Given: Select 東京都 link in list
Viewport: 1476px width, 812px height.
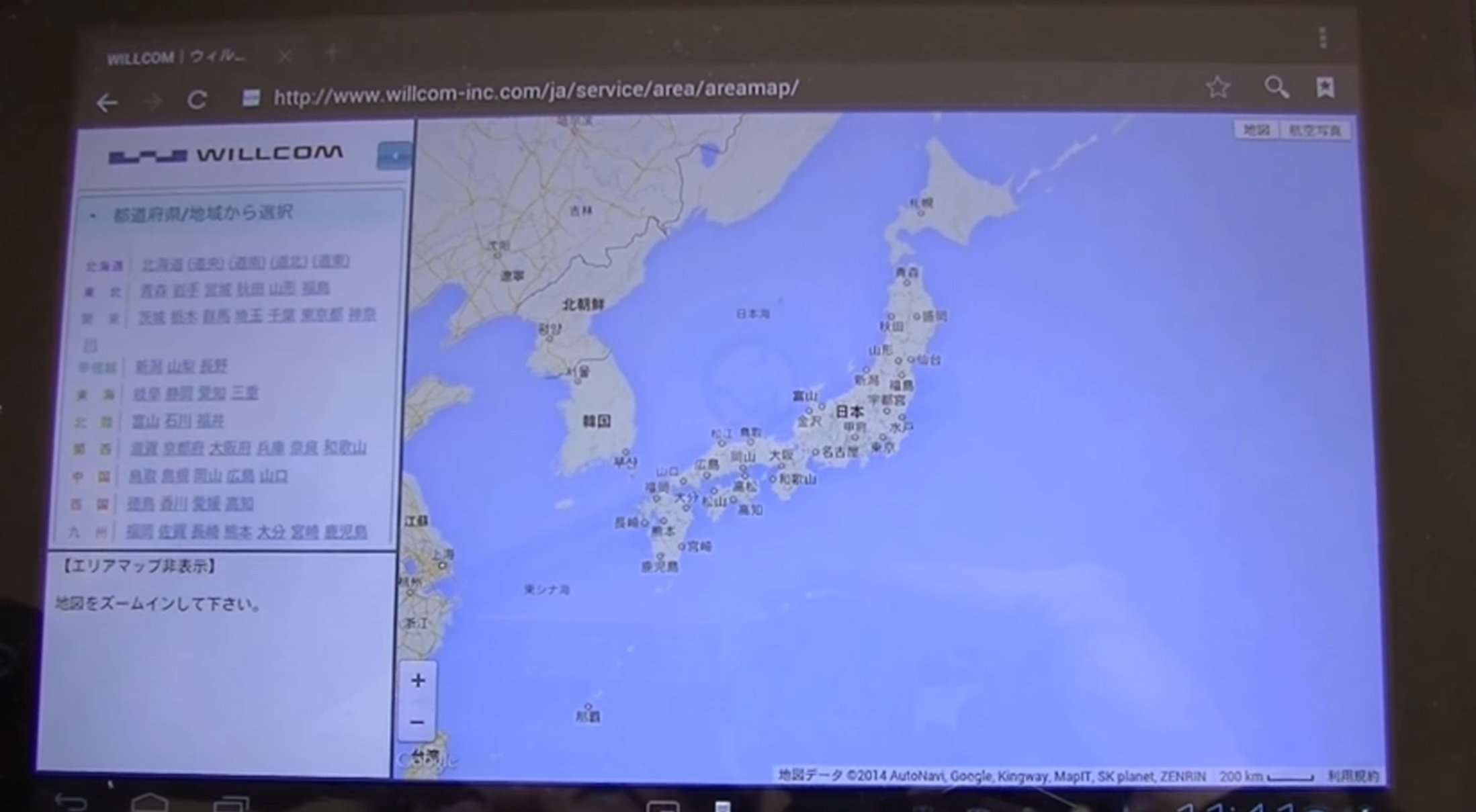Looking at the screenshot, I should pos(322,314).
